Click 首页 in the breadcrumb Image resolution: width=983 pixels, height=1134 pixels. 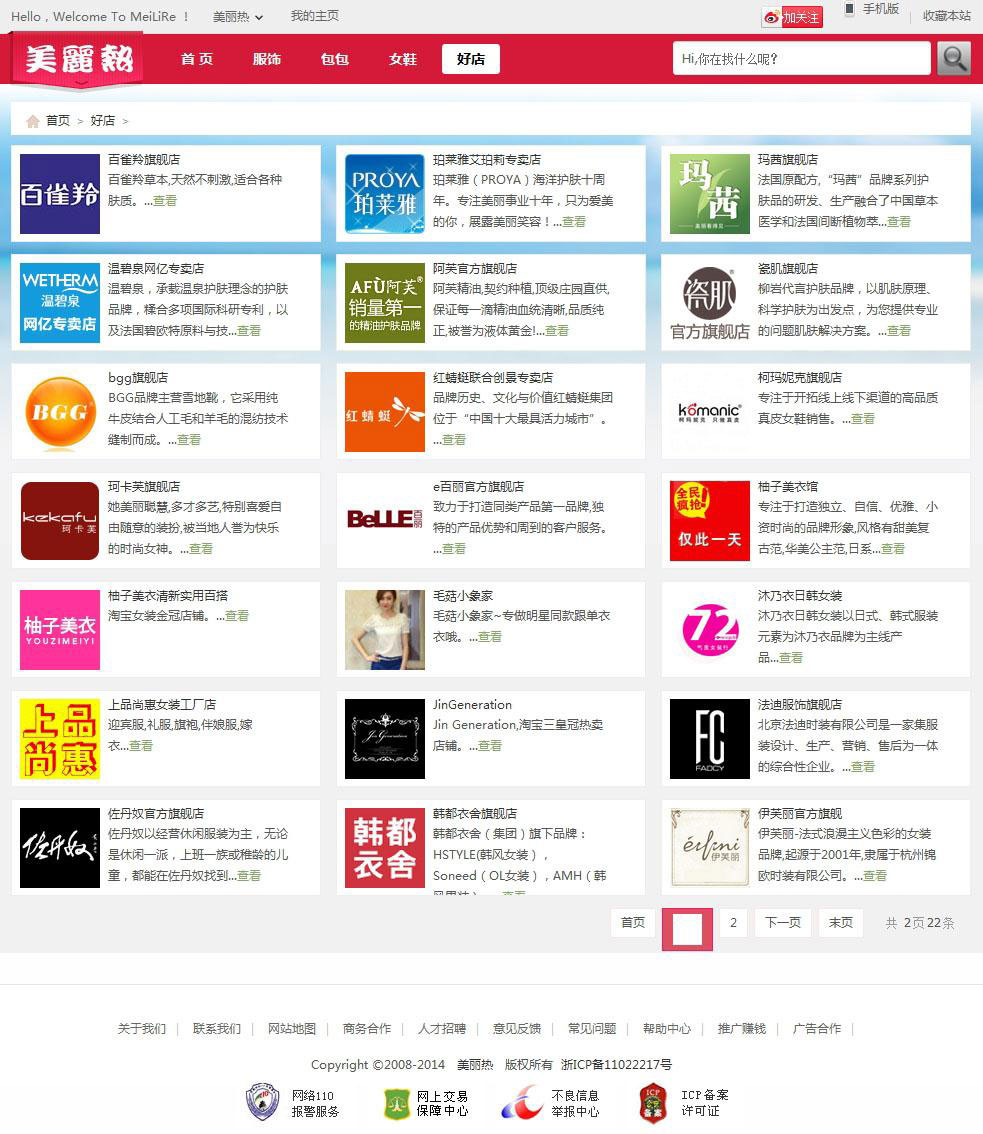click(x=58, y=121)
